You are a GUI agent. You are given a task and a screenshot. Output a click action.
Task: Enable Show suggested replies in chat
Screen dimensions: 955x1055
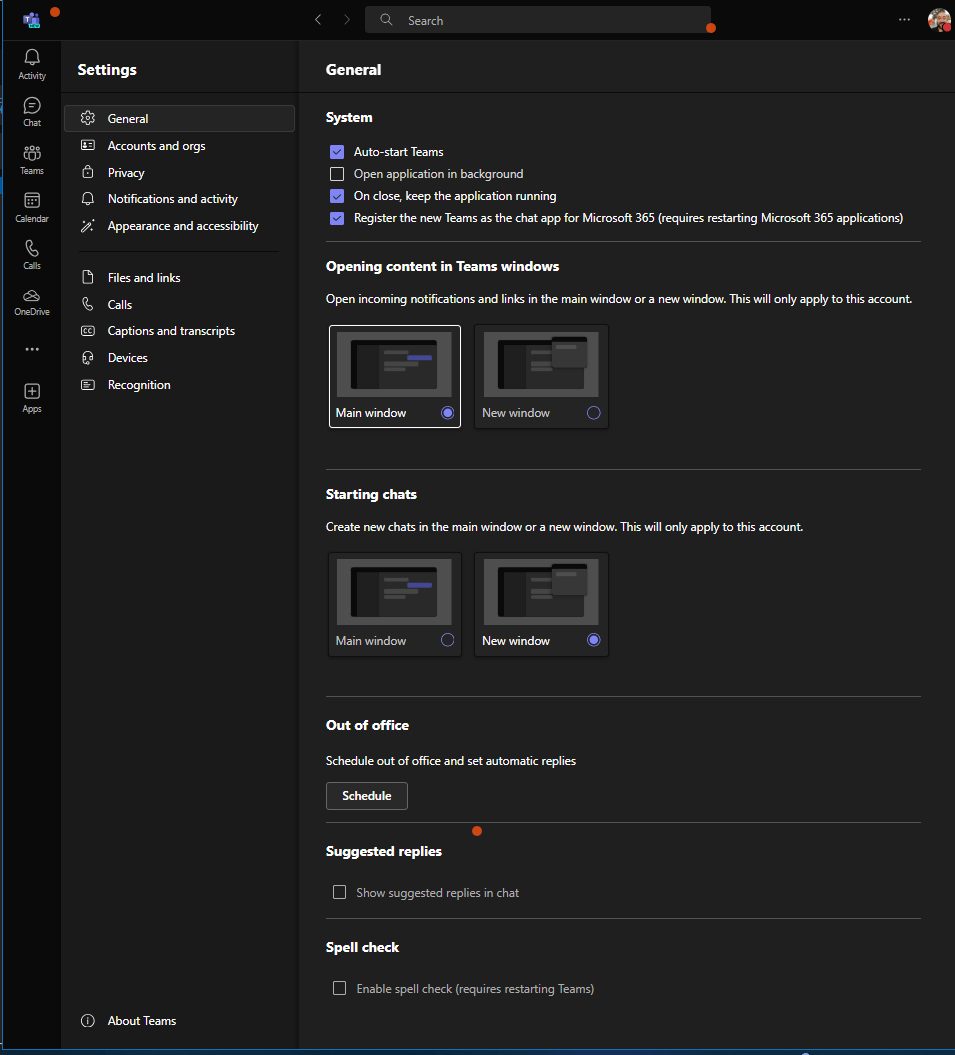point(339,892)
